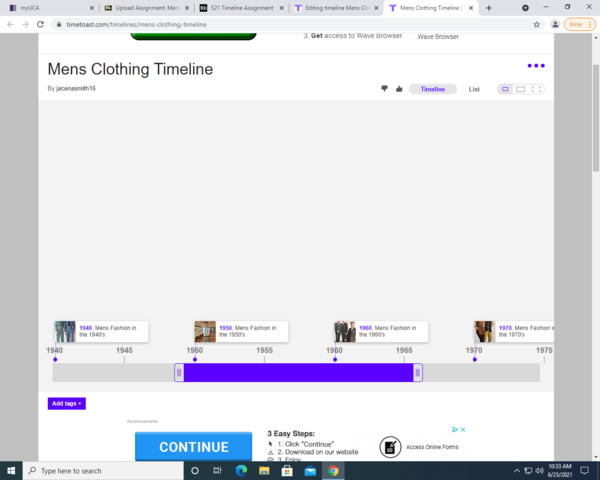The height and width of the screenshot is (480, 600).
Task: Open Microsoft Store from the taskbar
Action: tap(287, 470)
